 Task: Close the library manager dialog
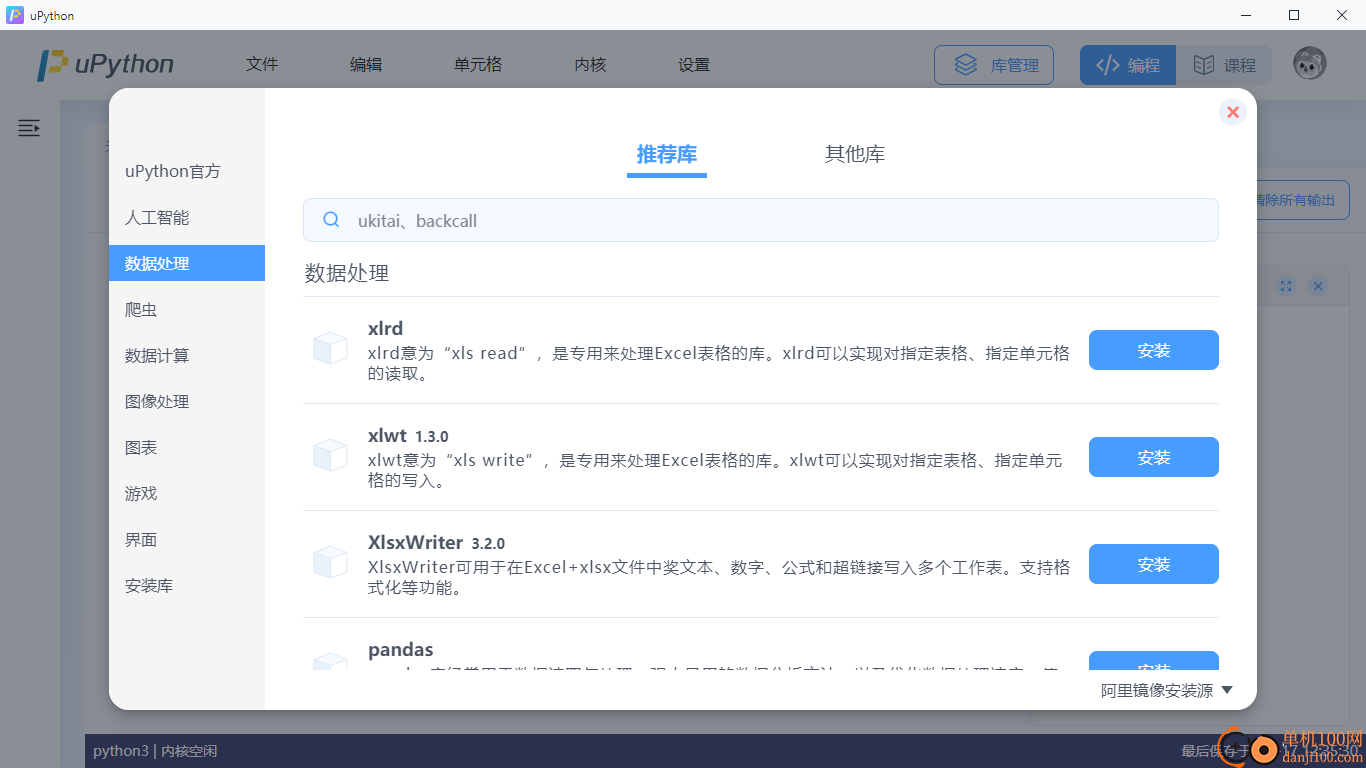(x=1233, y=112)
